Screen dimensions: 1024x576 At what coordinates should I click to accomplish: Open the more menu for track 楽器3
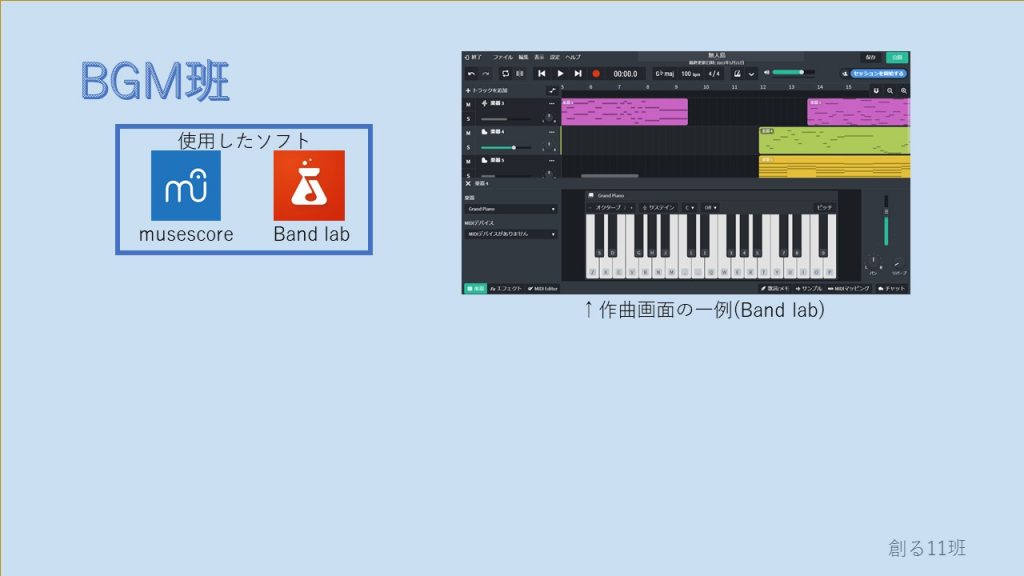(552, 104)
